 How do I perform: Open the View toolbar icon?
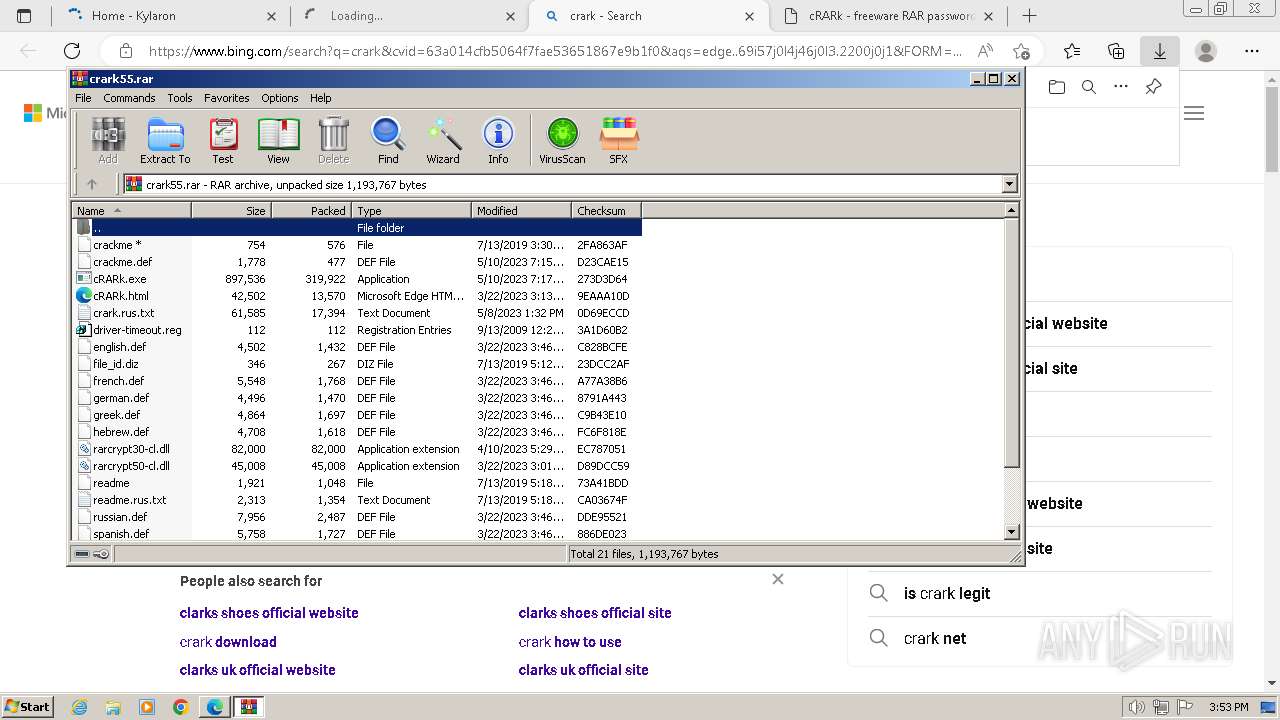(x=278, y=140)
